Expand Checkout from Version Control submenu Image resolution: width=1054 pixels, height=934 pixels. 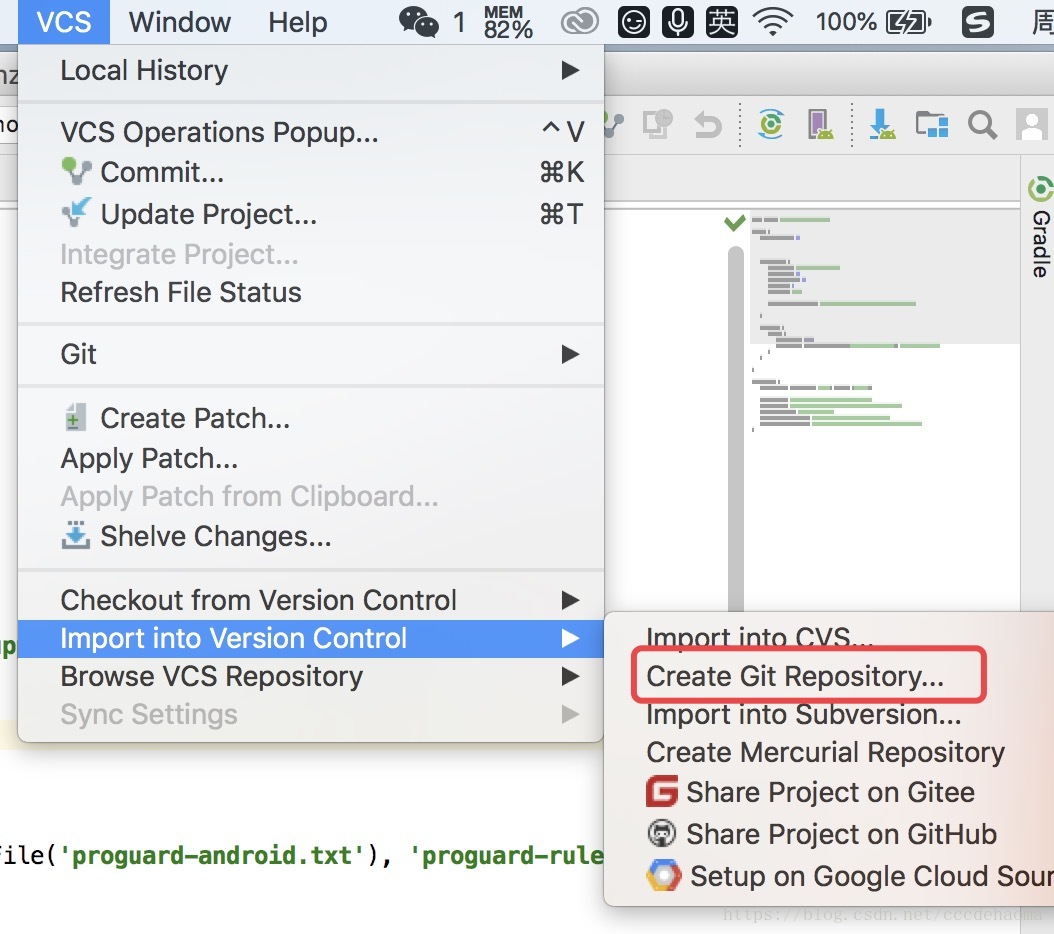pos(311,600)
